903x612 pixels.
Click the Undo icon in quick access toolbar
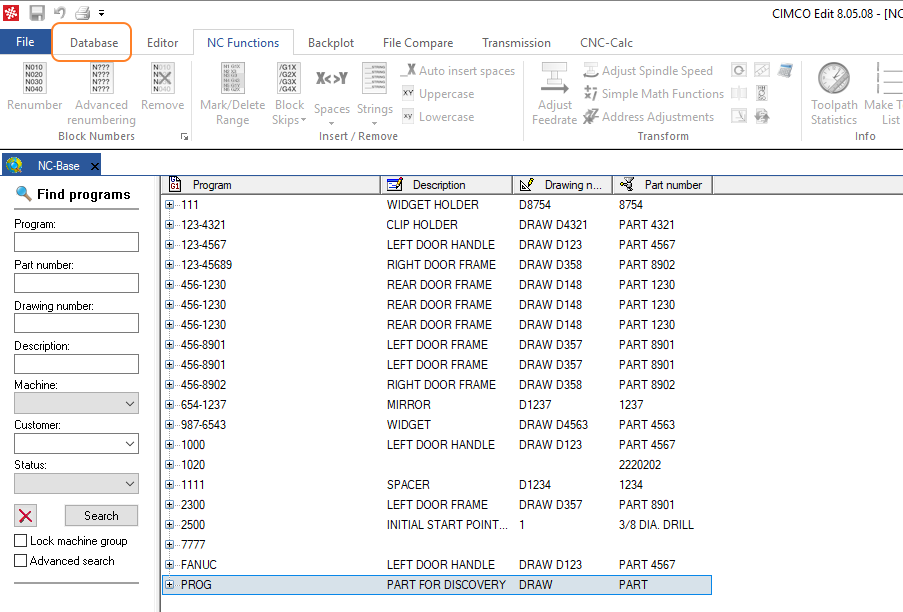60,13
